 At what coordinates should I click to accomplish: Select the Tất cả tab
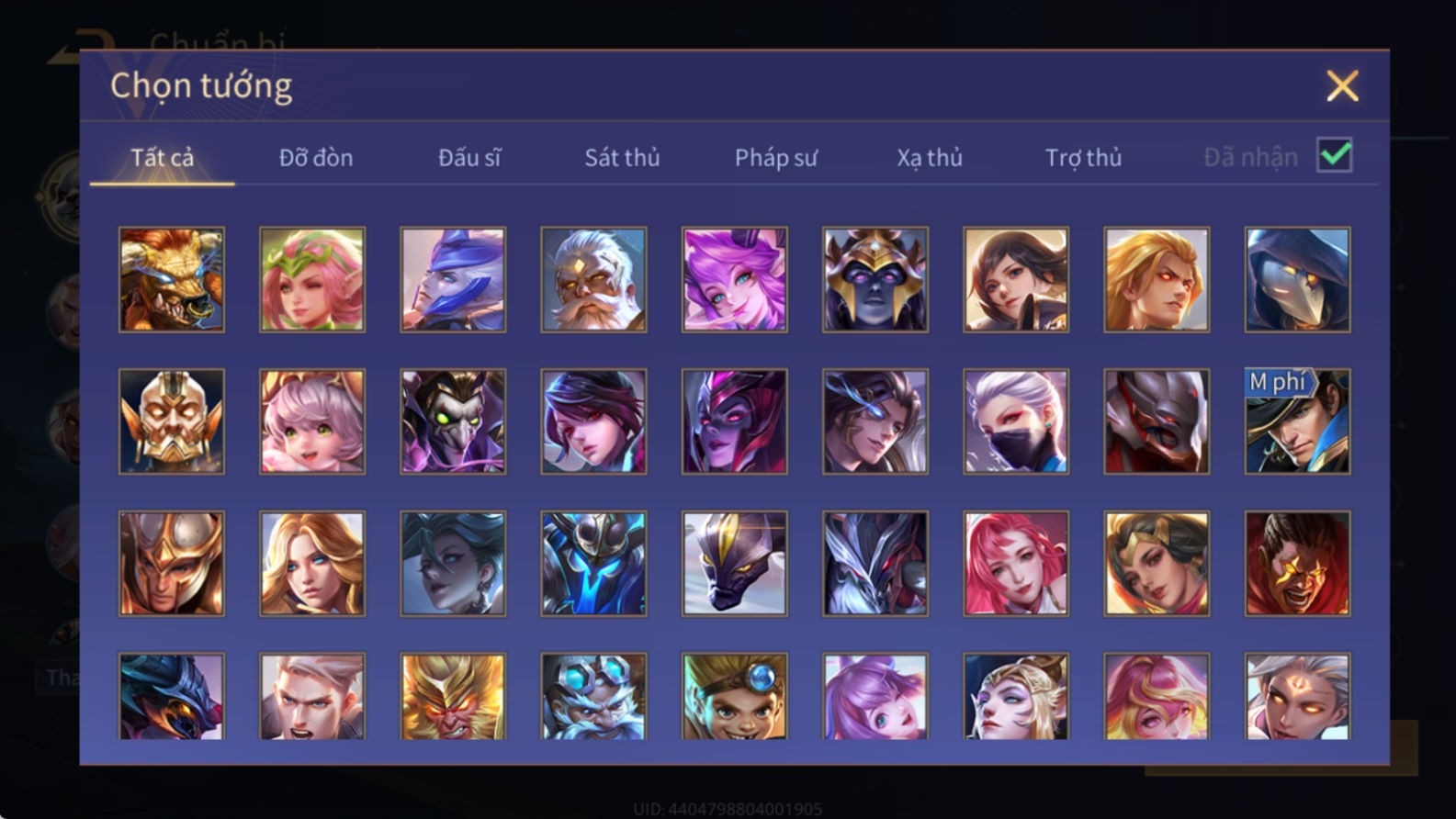click(163, 158)
